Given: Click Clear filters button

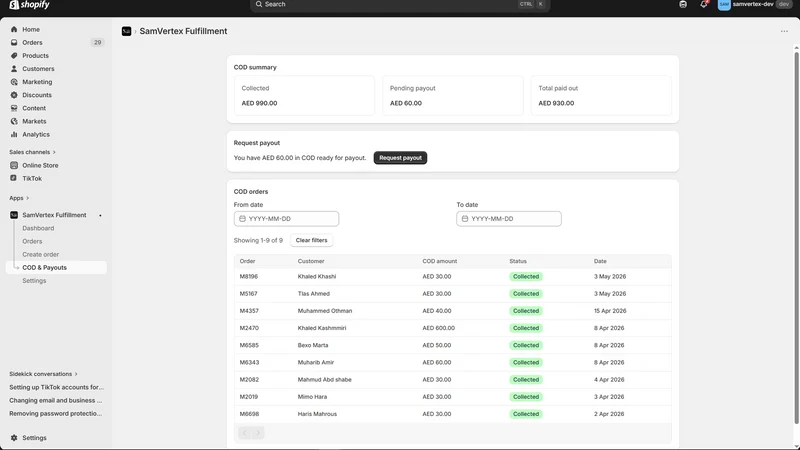Looking at the screenshot, I should point(312,240).
